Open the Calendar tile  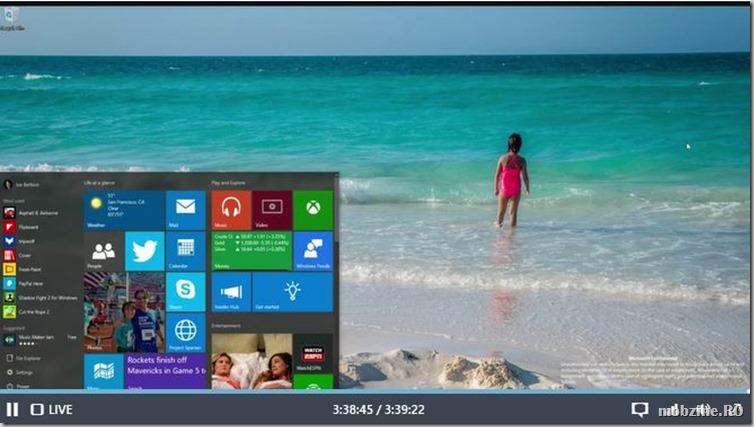[186, 251]
